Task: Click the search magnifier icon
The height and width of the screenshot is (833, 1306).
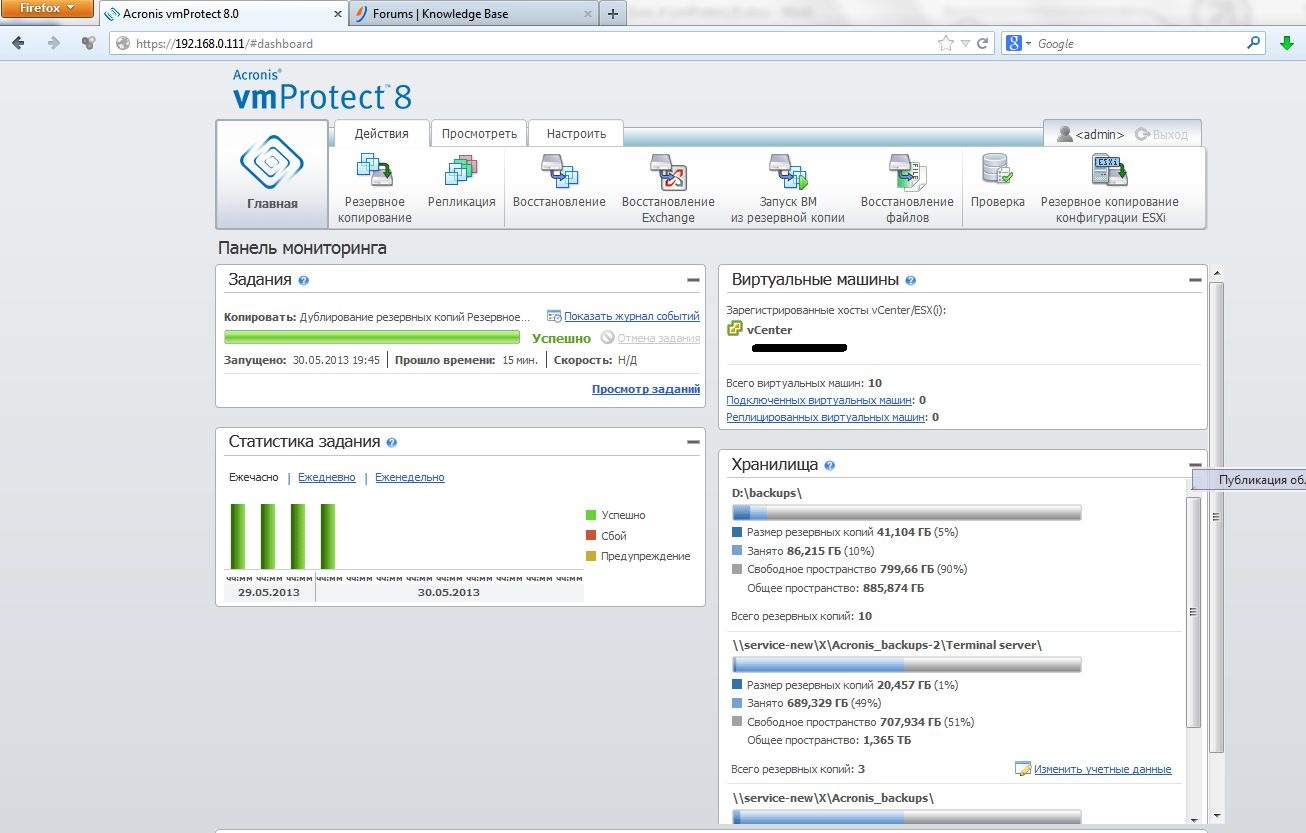Action: 1254,44
